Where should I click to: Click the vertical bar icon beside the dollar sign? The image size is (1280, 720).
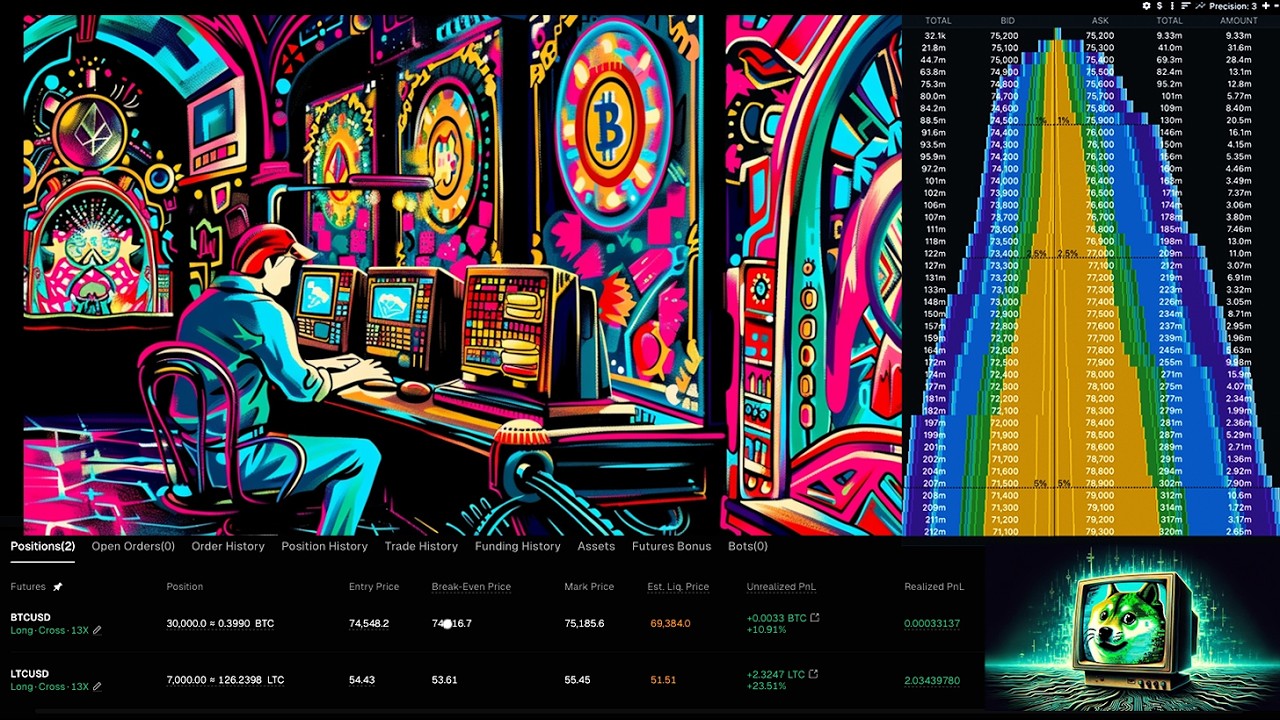point(1172,6)
